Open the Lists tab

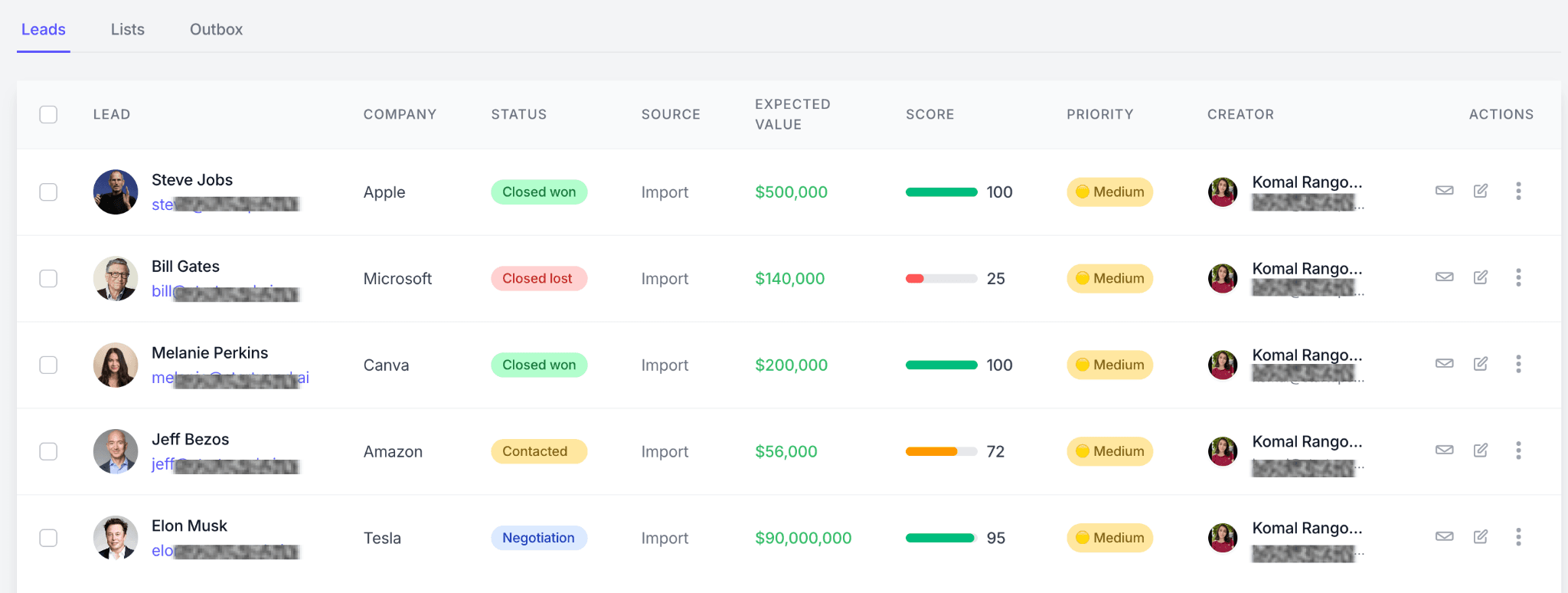point(128,29)
